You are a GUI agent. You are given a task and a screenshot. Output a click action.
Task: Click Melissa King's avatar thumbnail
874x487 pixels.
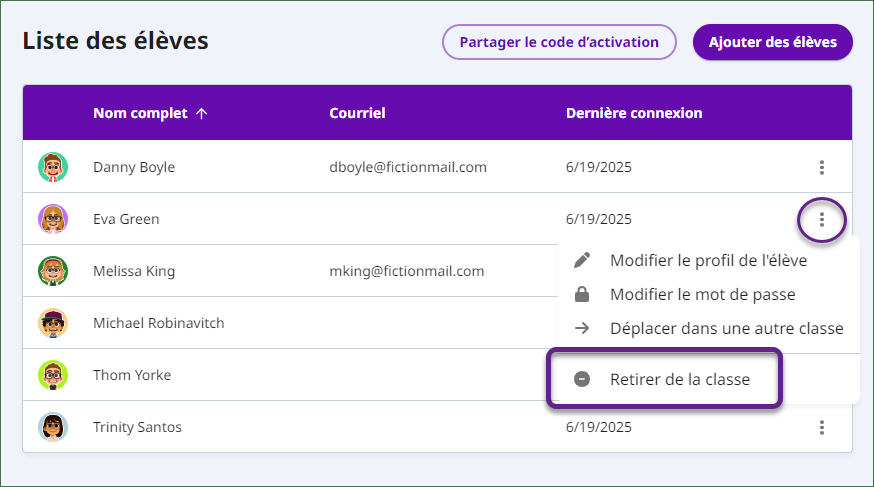pos(53,271)
